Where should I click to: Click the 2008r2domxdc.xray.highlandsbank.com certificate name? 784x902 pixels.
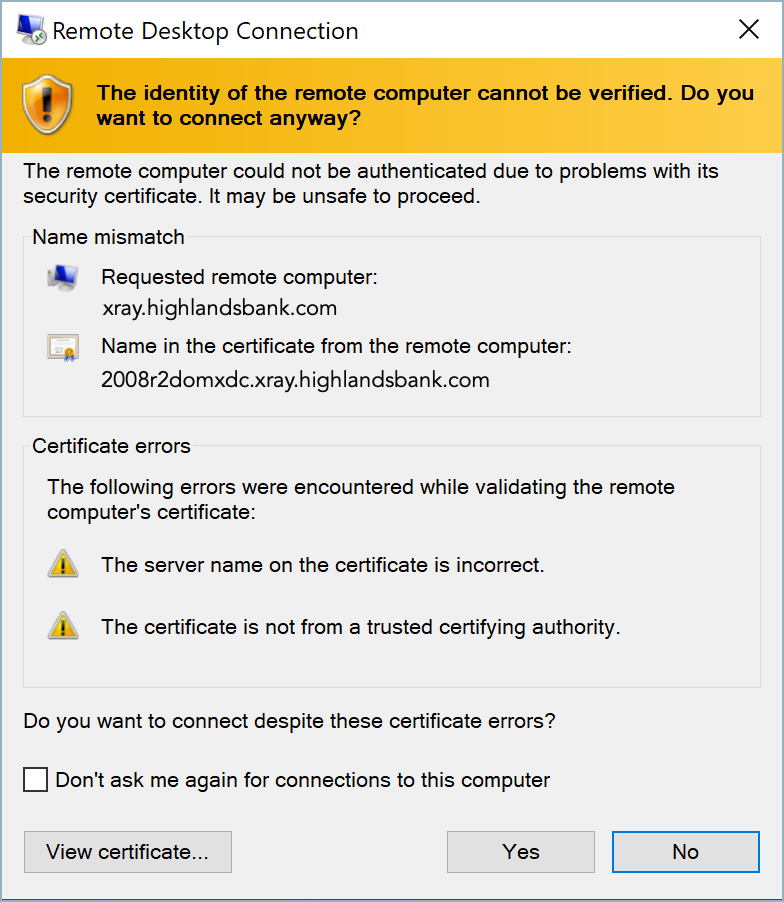click(295, 380)
